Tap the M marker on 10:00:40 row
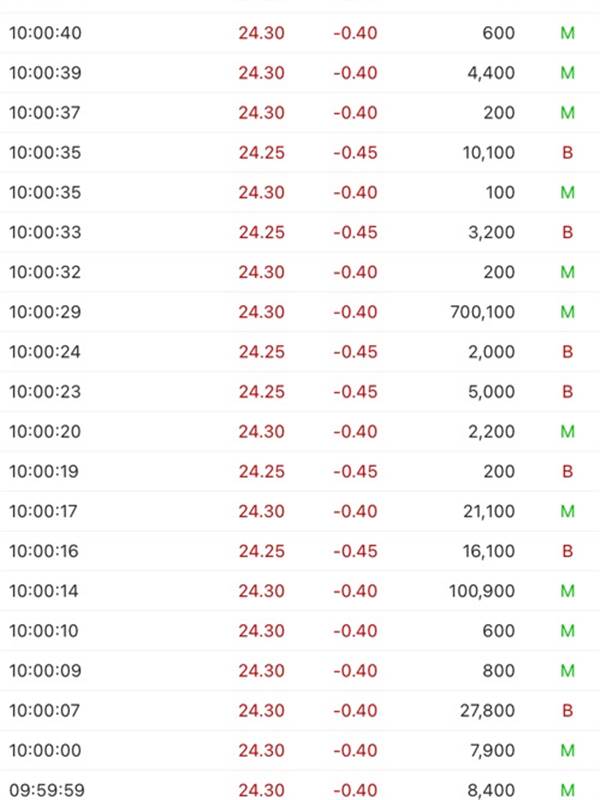Viewport: 600px width, 800px height. tap(567, 33)
